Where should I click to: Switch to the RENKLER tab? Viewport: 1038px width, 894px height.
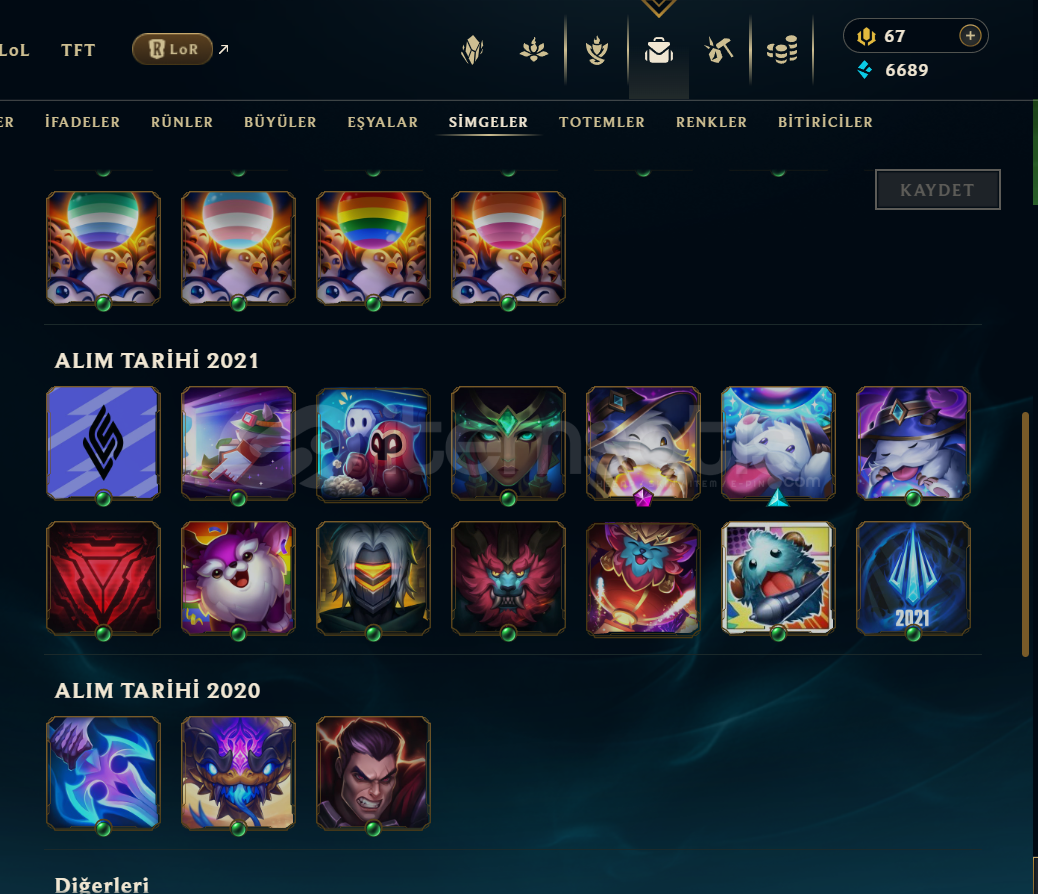coord(711,122)
